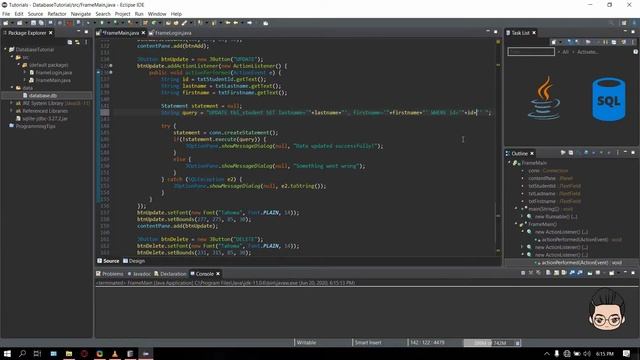Toggle Link with Editor in Package Explorer
640x360 pixels.
click(77, 42)
